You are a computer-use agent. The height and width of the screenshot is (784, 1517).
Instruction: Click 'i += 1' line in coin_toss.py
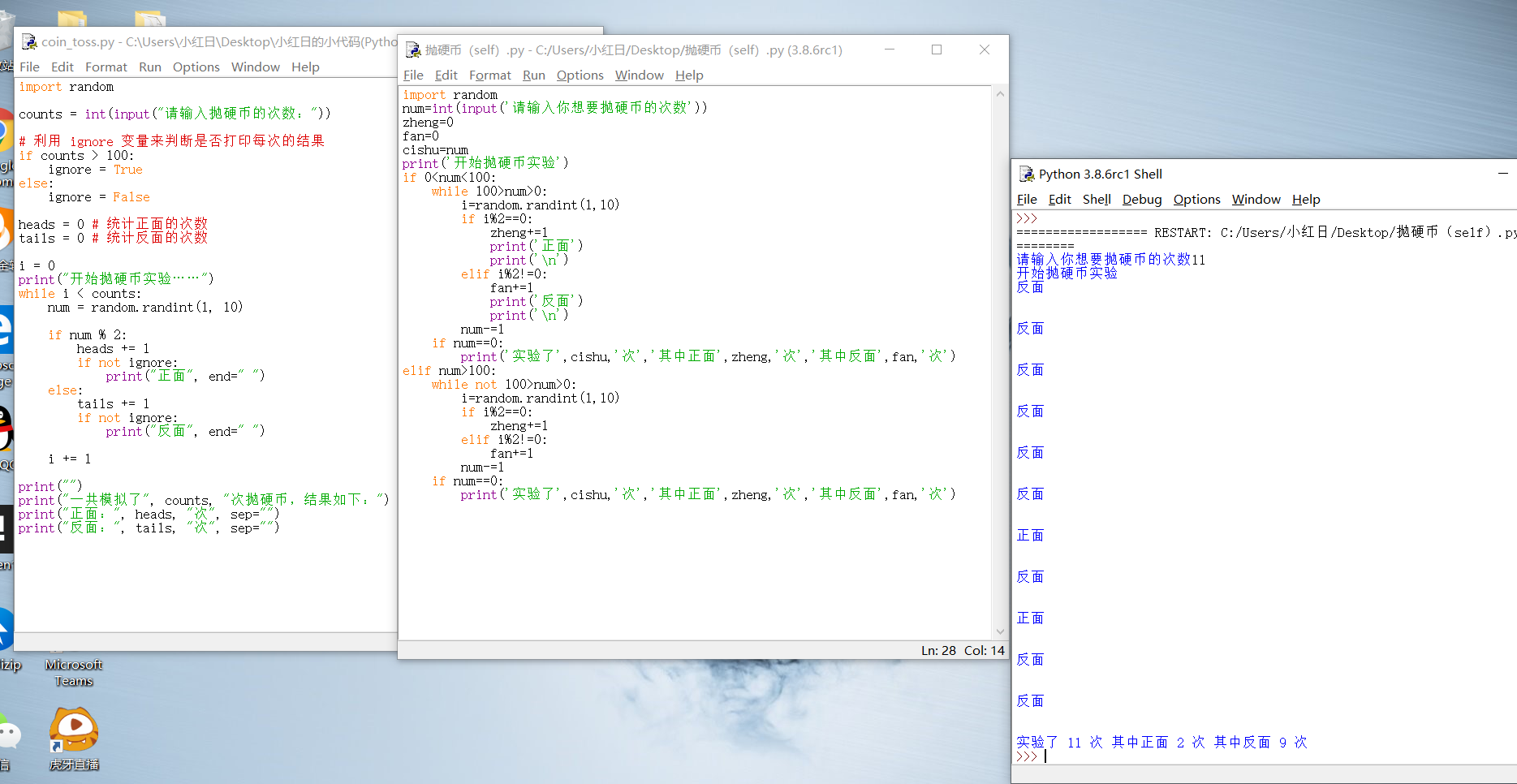(x=70, y=459)
